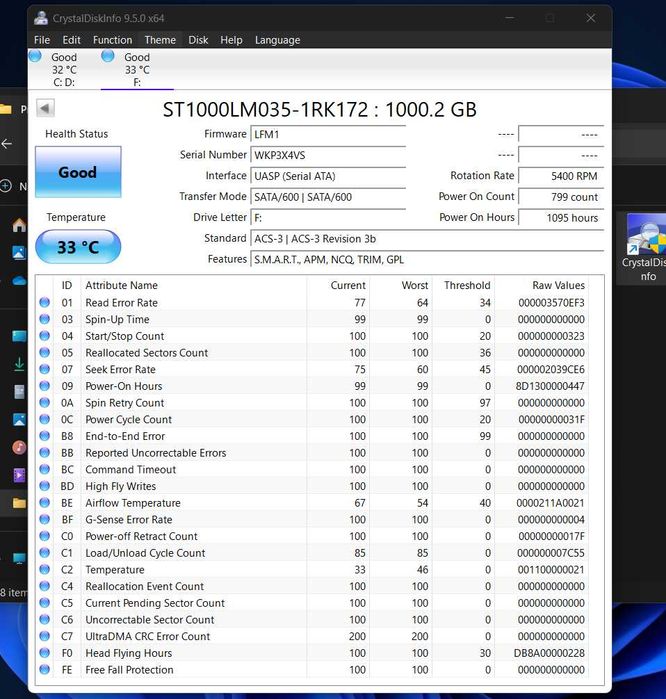Click status icon of Reallocation Event Count row
The width and height of the screenshot is (666, 699).
pyautogui.click(x=45, y=586)
